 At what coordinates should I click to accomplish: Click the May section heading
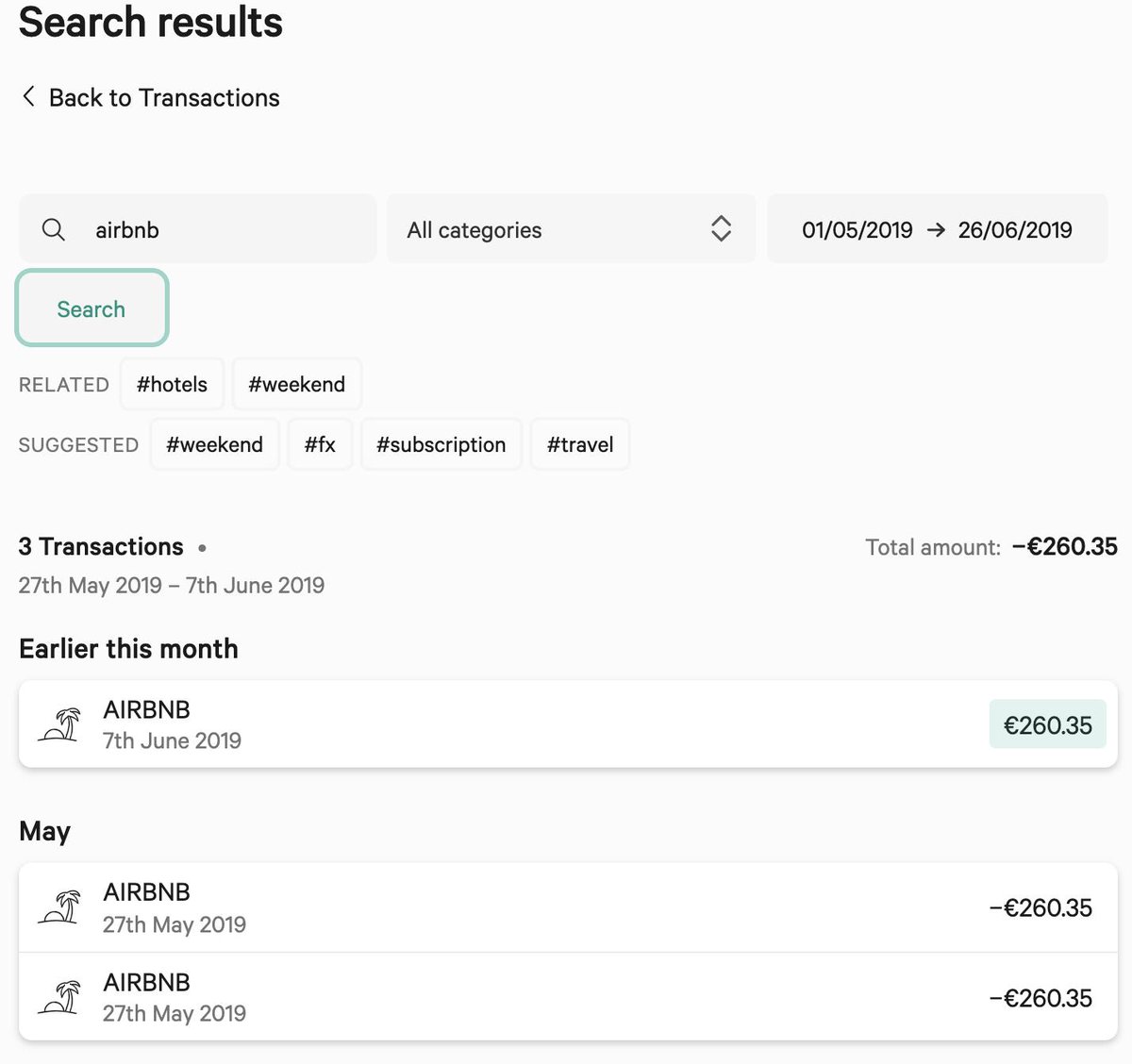tap(44, 831)
